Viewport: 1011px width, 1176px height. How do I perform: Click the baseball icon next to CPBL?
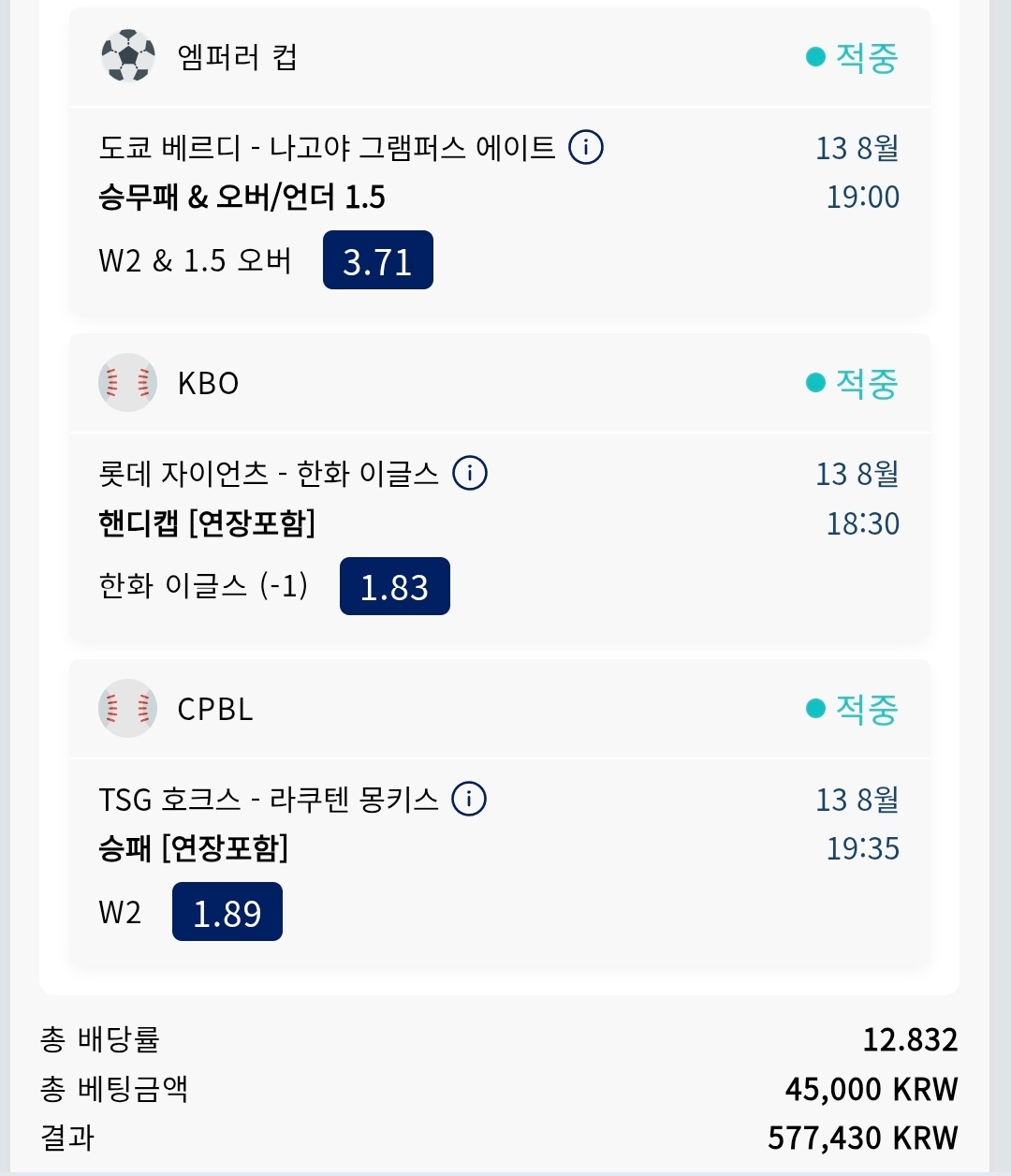[127, 708]
